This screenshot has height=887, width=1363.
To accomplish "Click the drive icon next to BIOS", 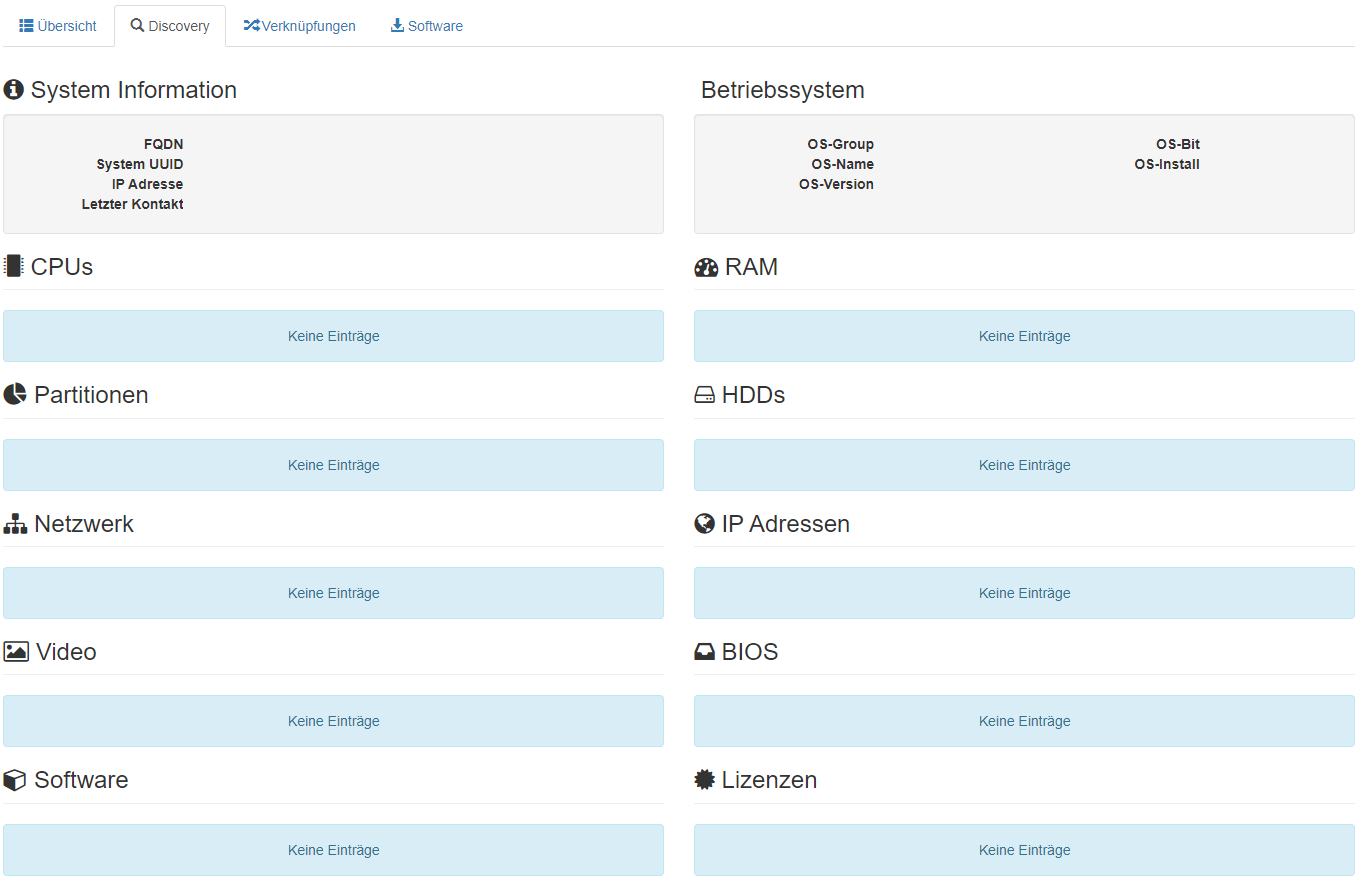I will point(704,650).
